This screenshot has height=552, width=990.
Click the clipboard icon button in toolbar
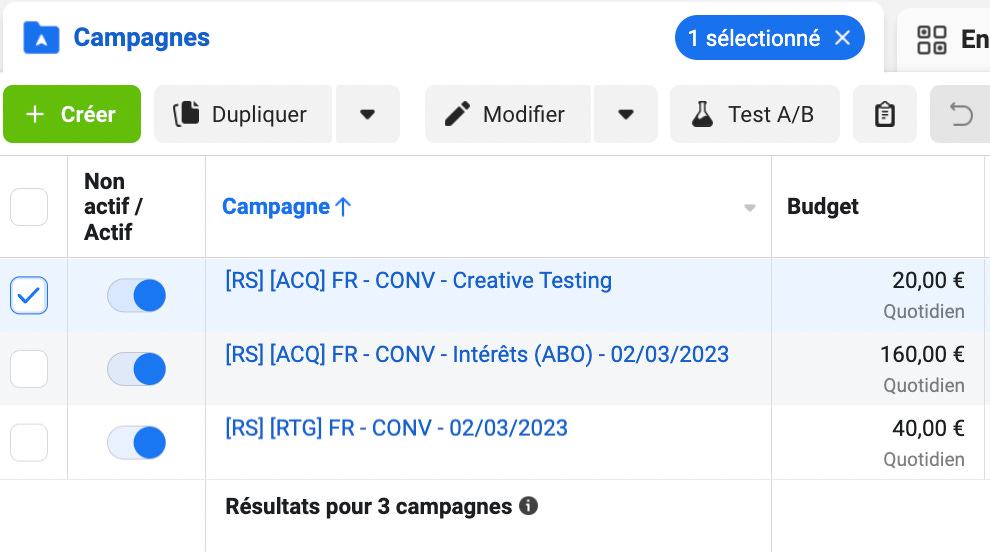[x=885, y=114]
